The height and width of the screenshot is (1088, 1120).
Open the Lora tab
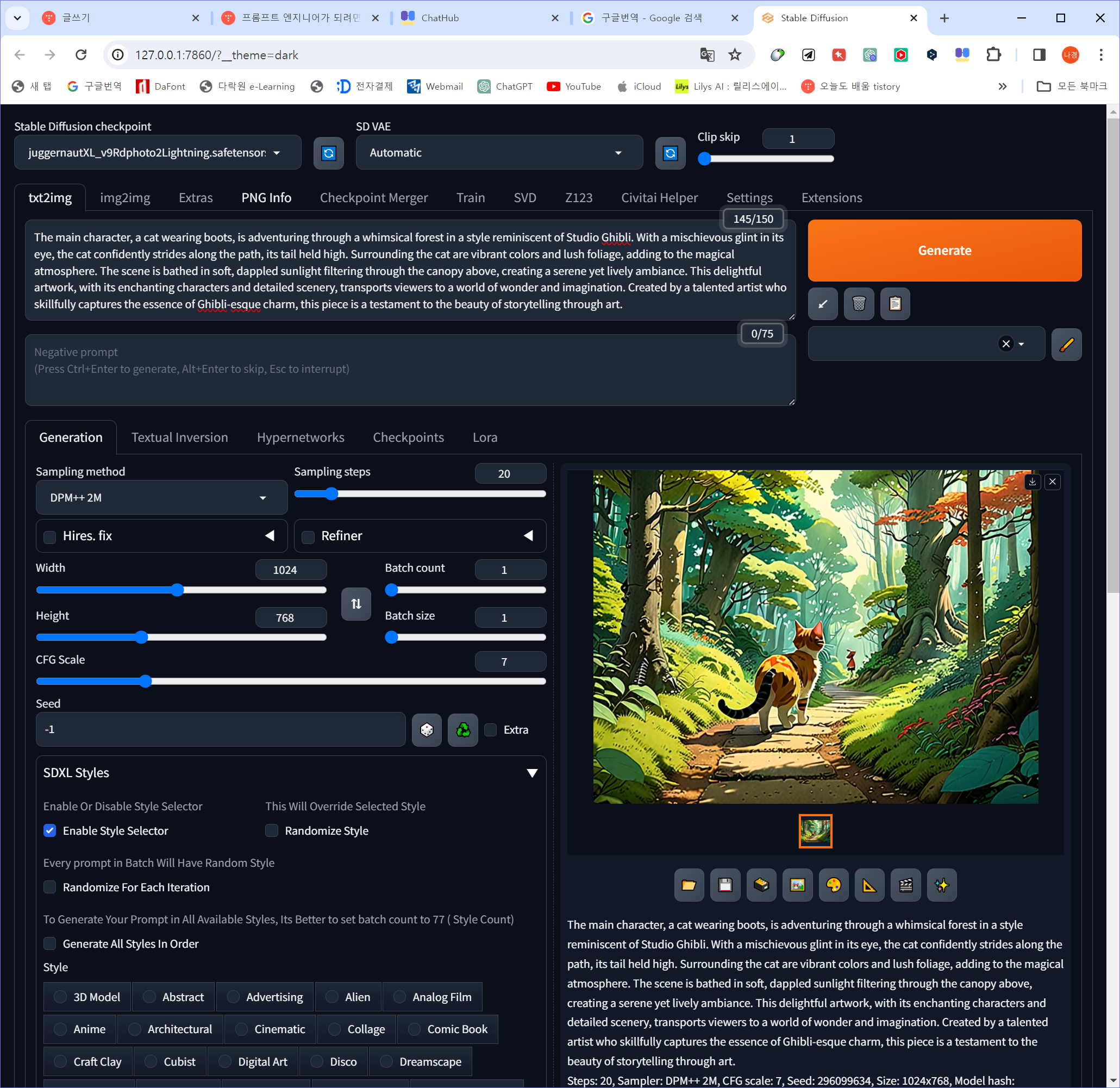484,437
